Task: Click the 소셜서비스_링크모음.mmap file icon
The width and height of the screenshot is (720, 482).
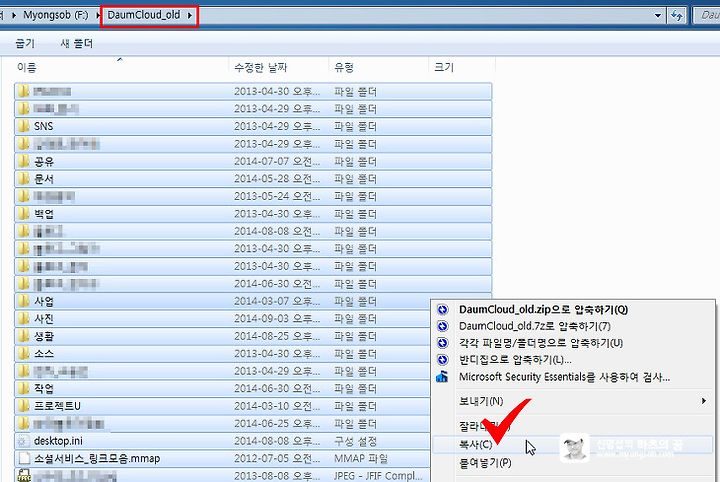Action: [x=24, y=458]
